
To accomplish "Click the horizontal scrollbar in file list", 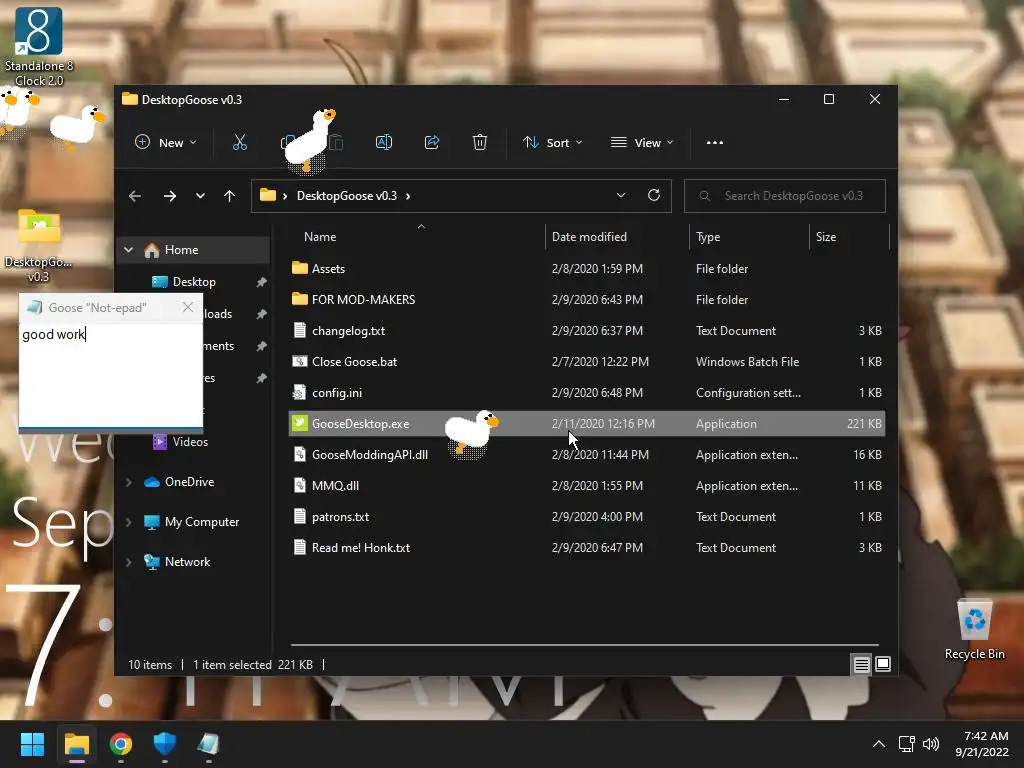I will [x=584, y=645].
